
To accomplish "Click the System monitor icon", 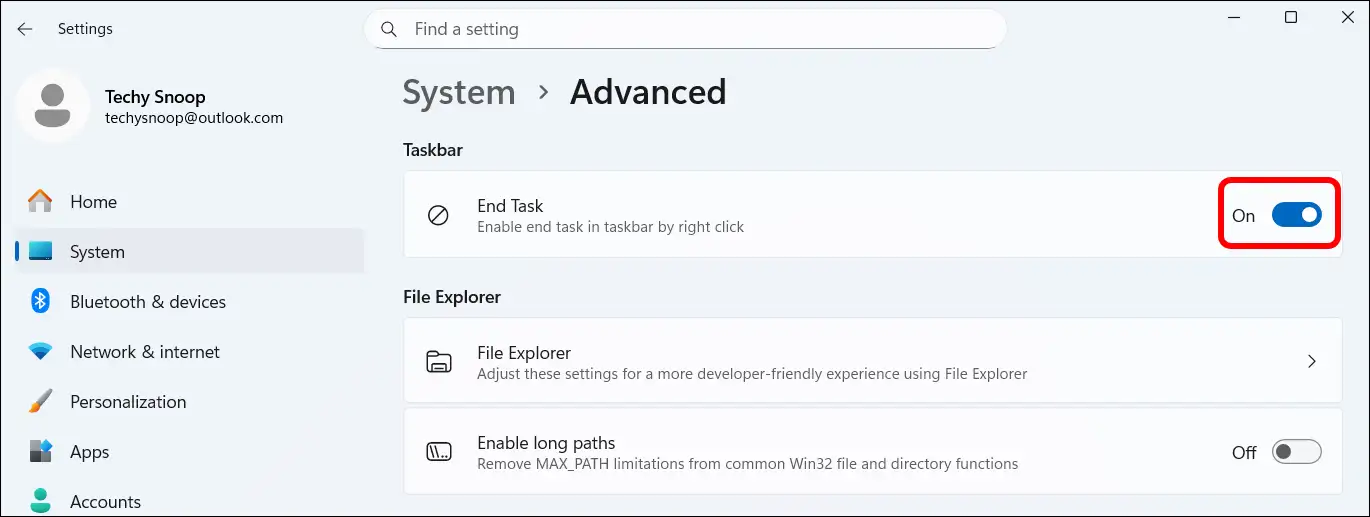I will [x=40, y=252].
